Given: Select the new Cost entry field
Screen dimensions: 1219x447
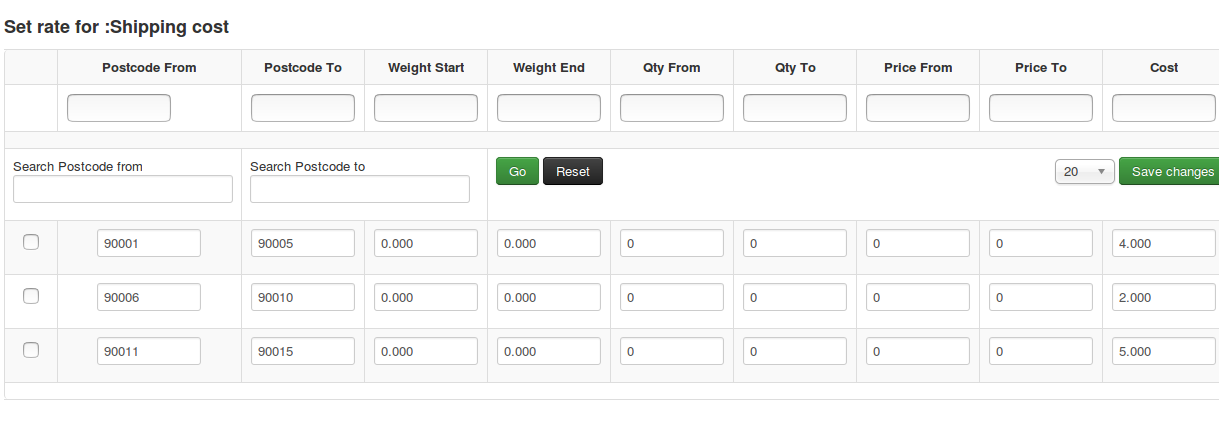Looking at the screenshot, I should 1164,108.
